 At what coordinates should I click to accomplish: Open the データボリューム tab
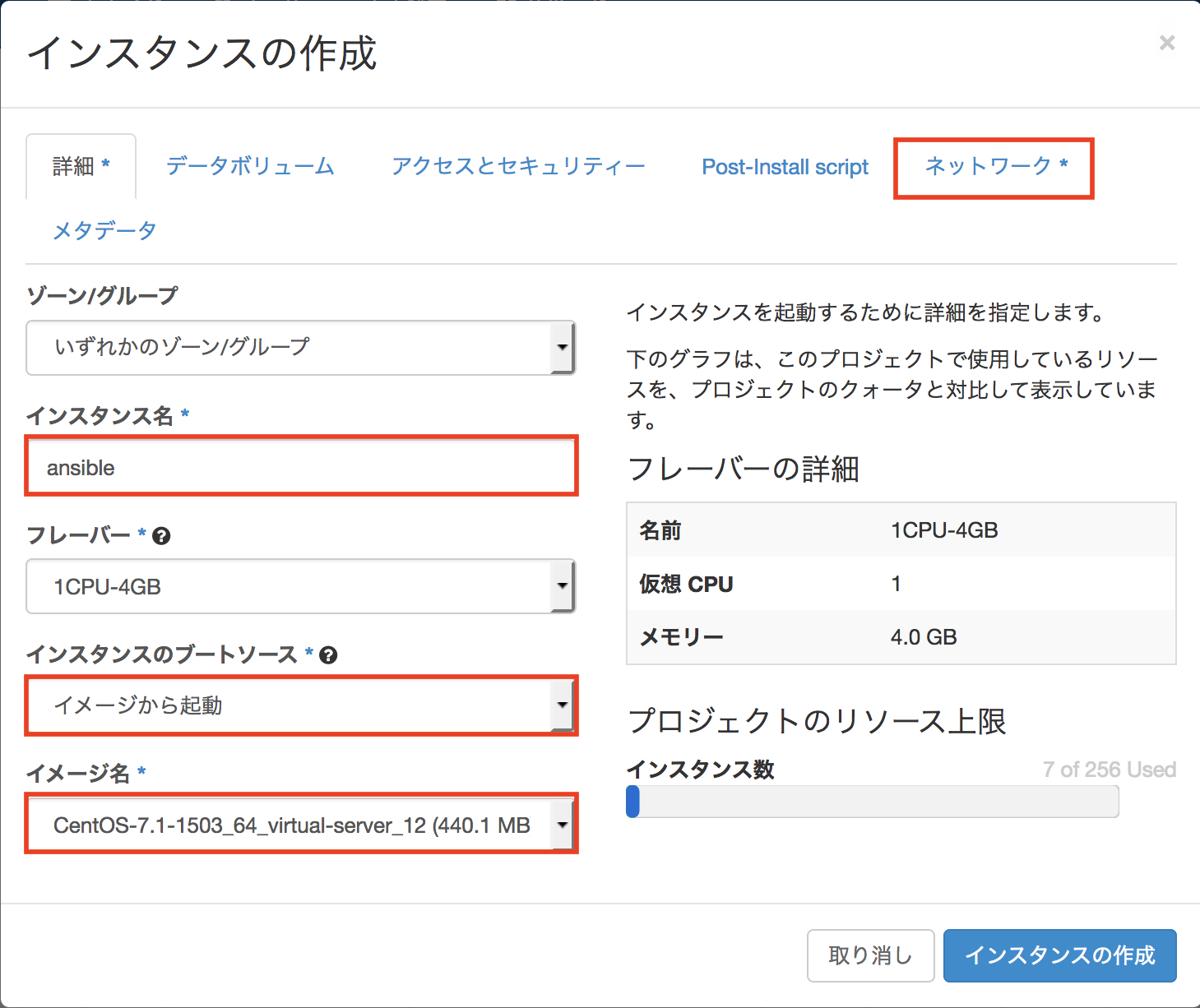(x=250, y=167)
